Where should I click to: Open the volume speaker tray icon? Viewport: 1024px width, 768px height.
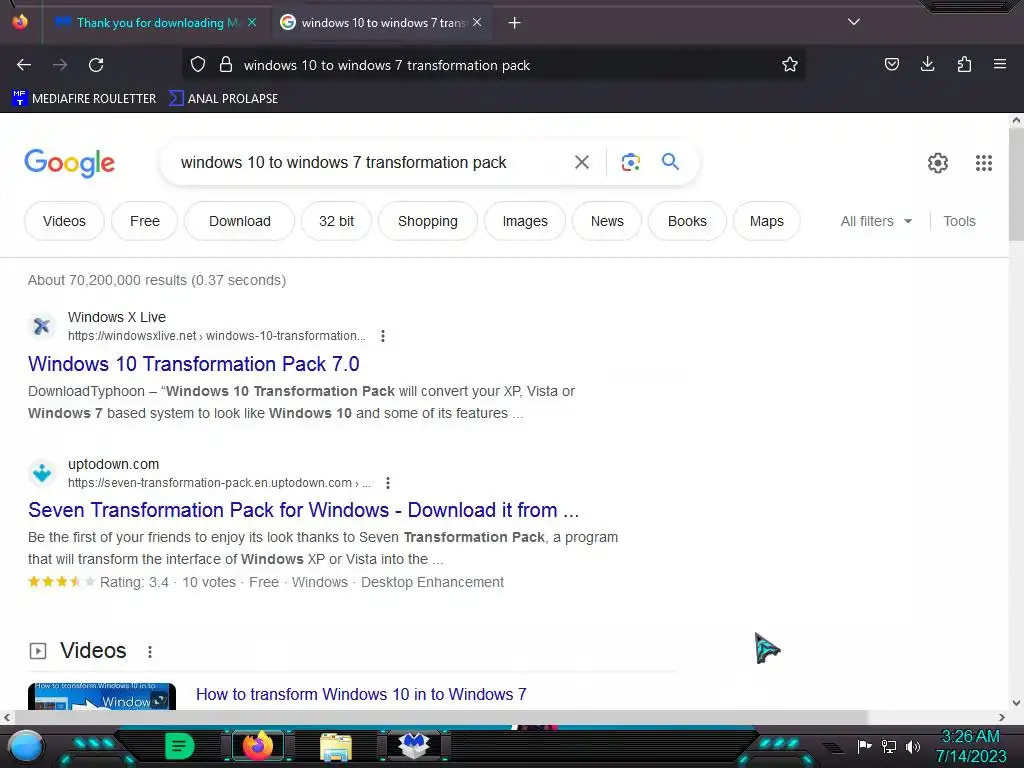(x=913, y=746)
